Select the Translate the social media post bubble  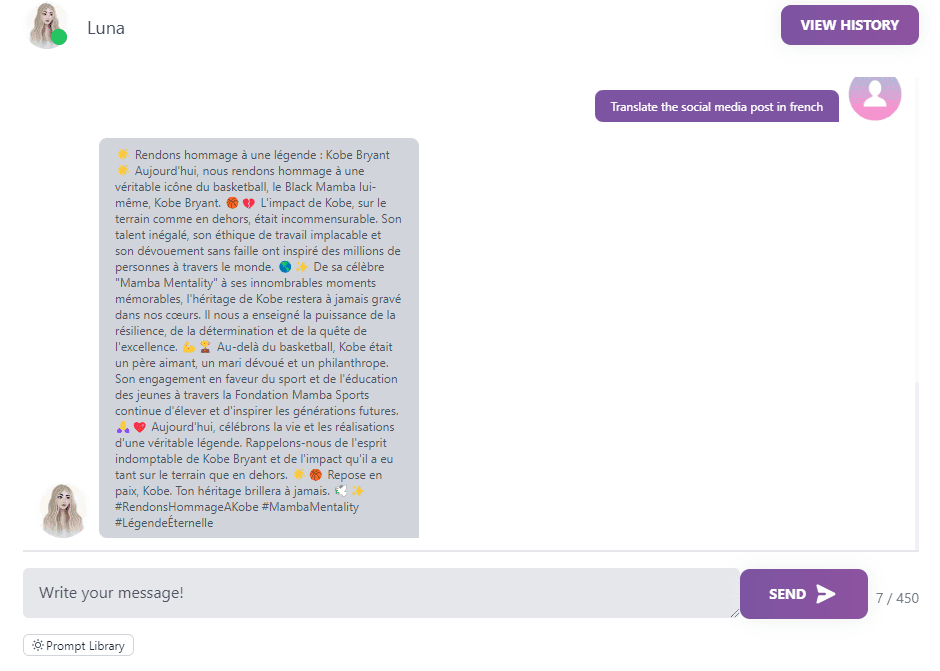point(716,107)
